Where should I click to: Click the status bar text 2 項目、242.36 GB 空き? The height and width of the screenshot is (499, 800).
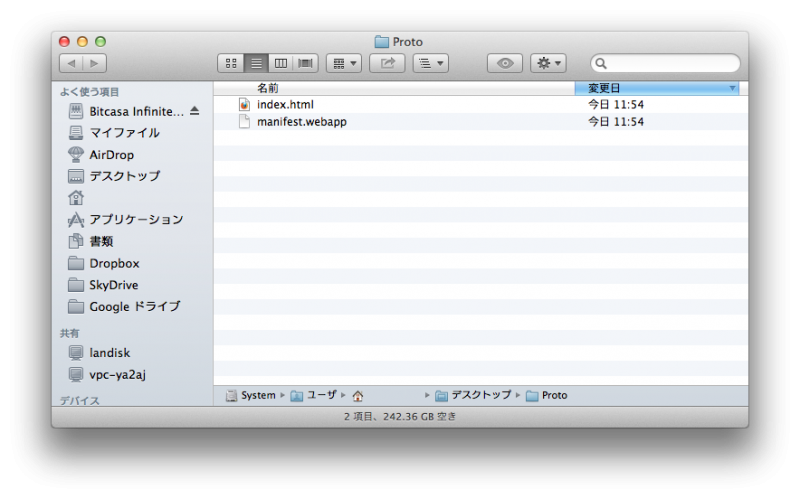400,417
